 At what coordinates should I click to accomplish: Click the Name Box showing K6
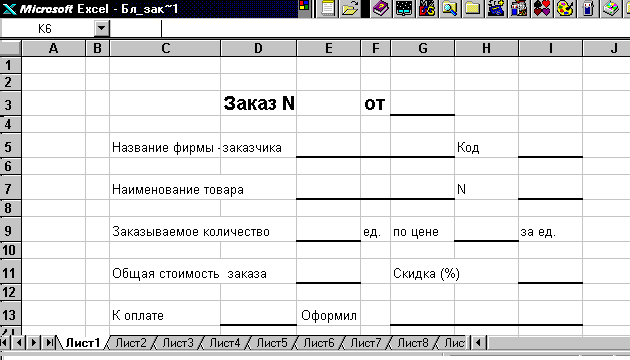(x=47, y=29)
